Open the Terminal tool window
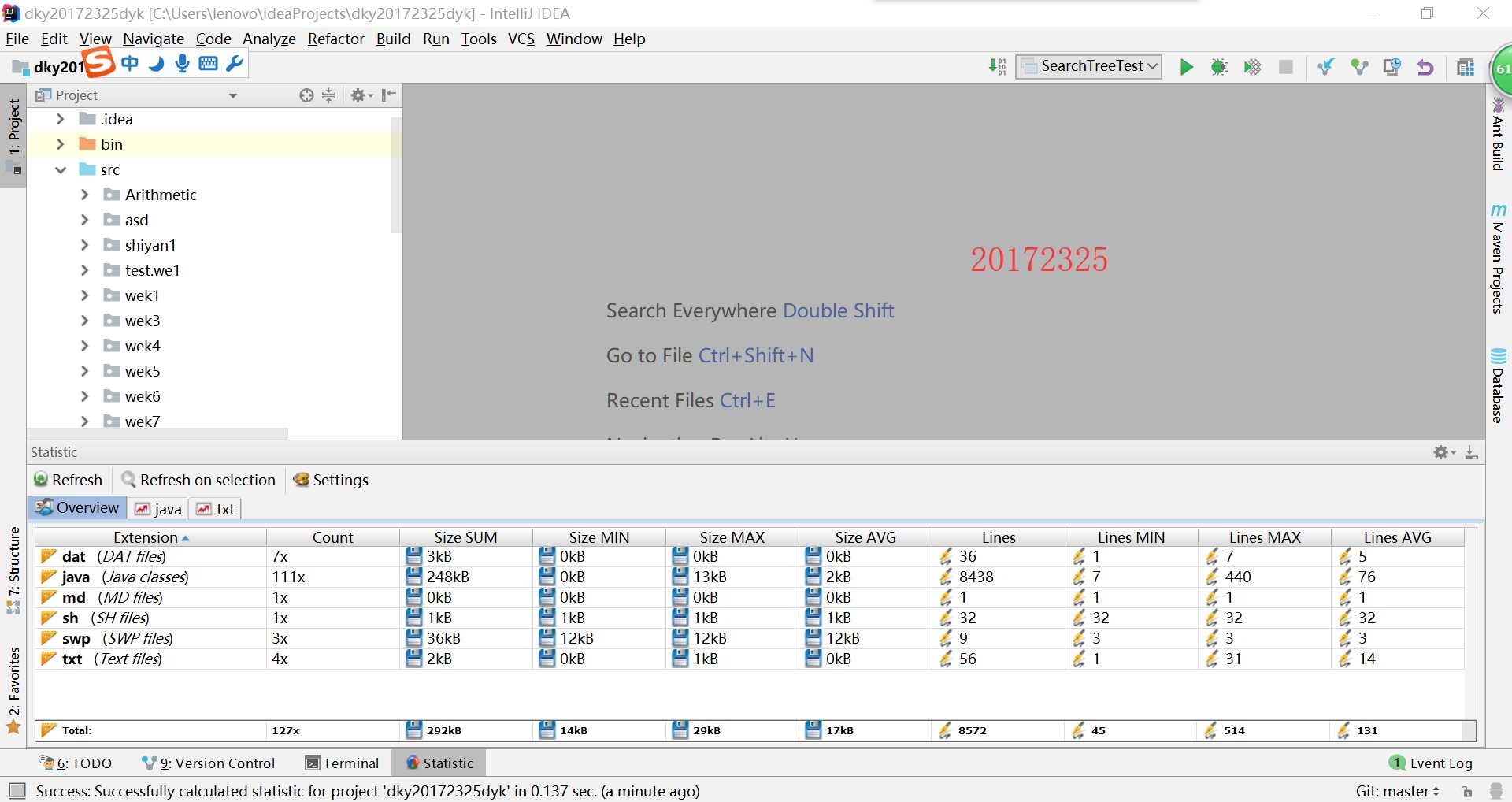1512x802 pixels. coord(342,763)
